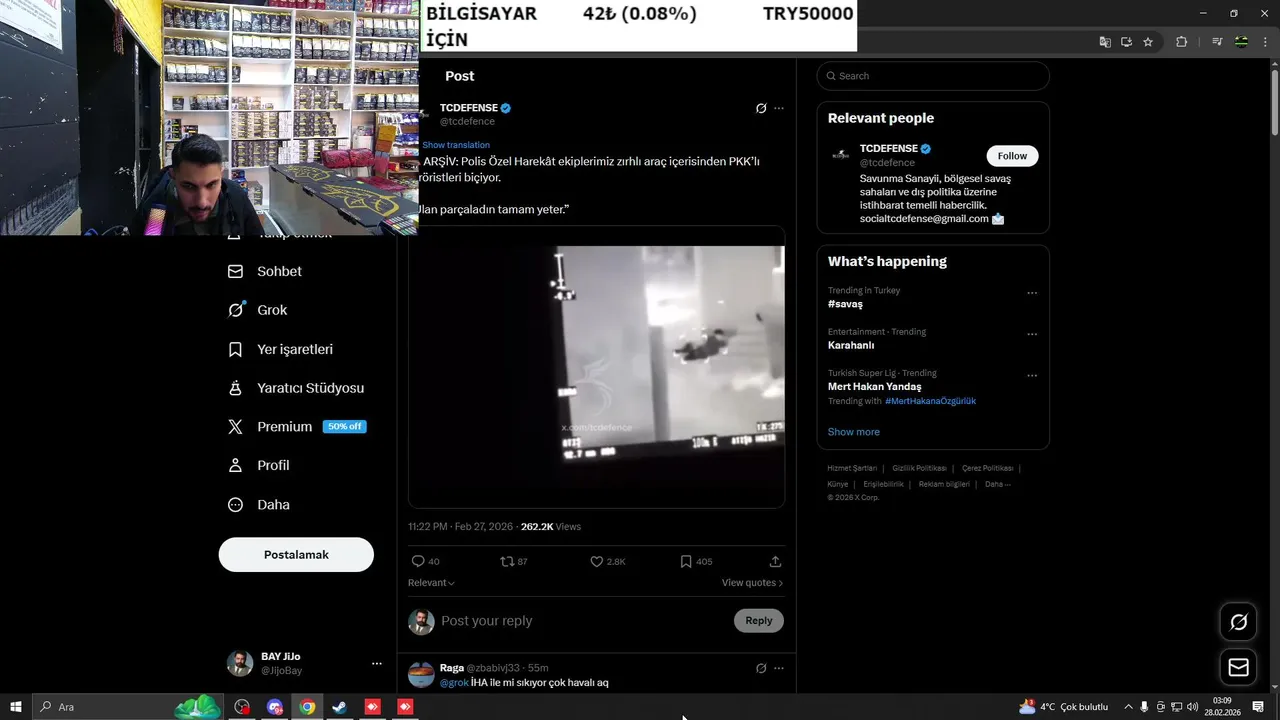Open Hizmet Şartları footer link
1280x720 pixels.
point(852,468)
